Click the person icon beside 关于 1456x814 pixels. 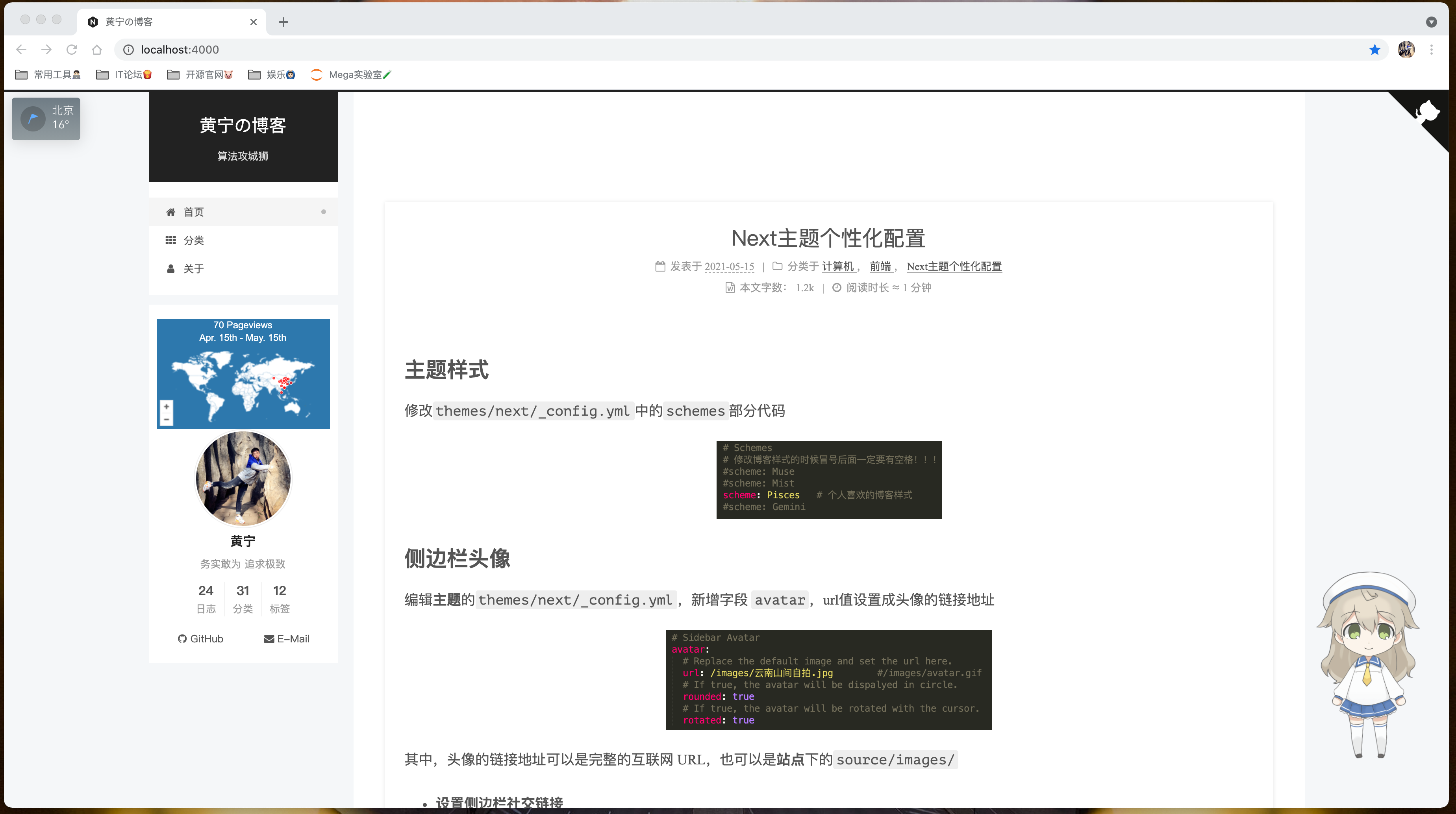[170, 268]
